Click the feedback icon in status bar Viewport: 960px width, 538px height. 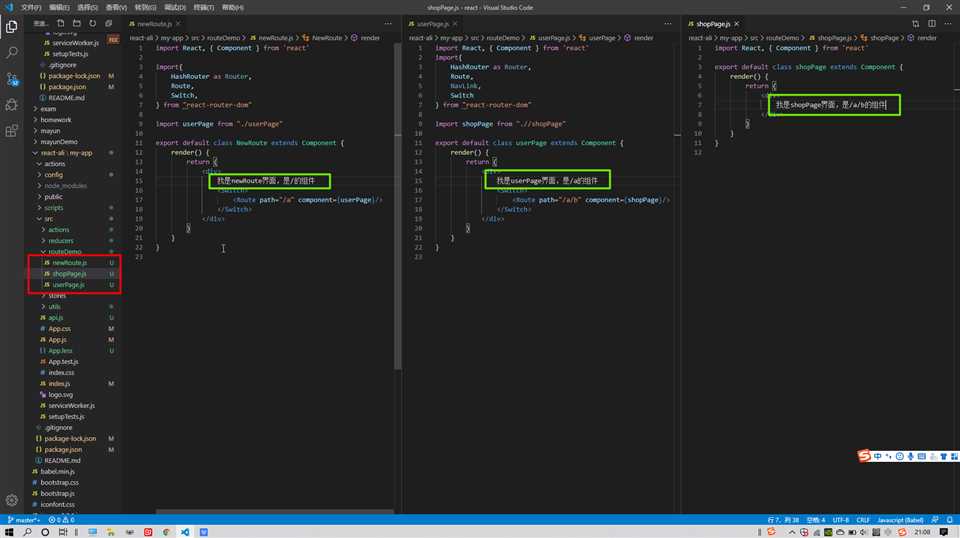(935, 520)
